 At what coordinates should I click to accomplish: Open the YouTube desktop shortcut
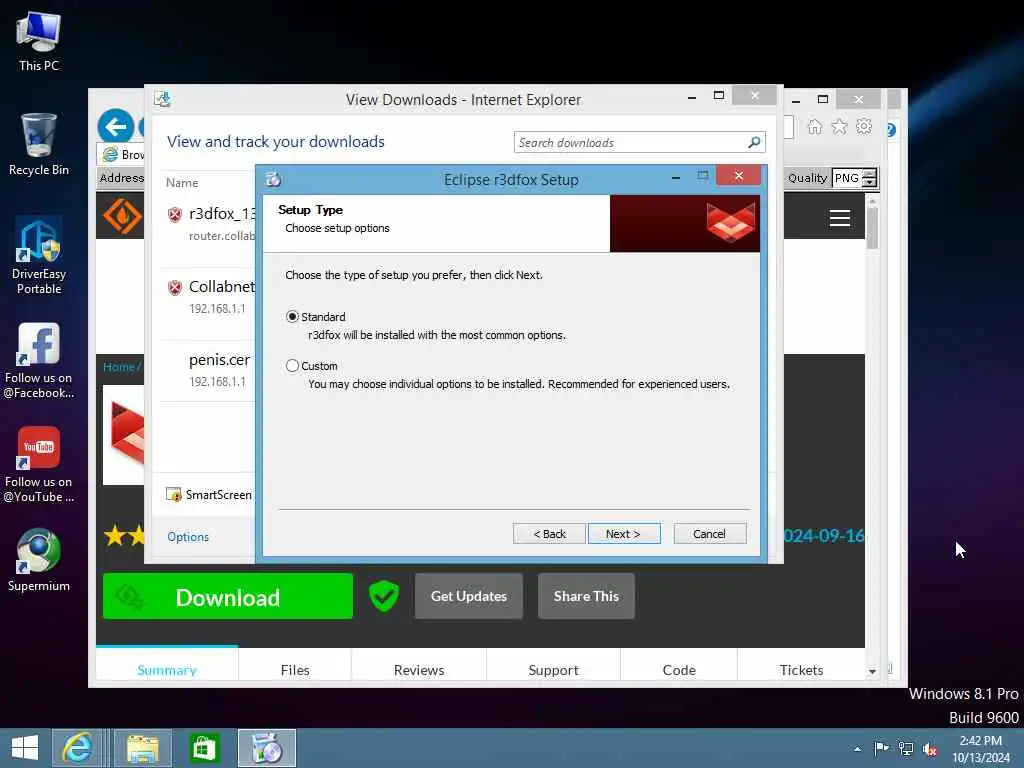coord(39,464)
